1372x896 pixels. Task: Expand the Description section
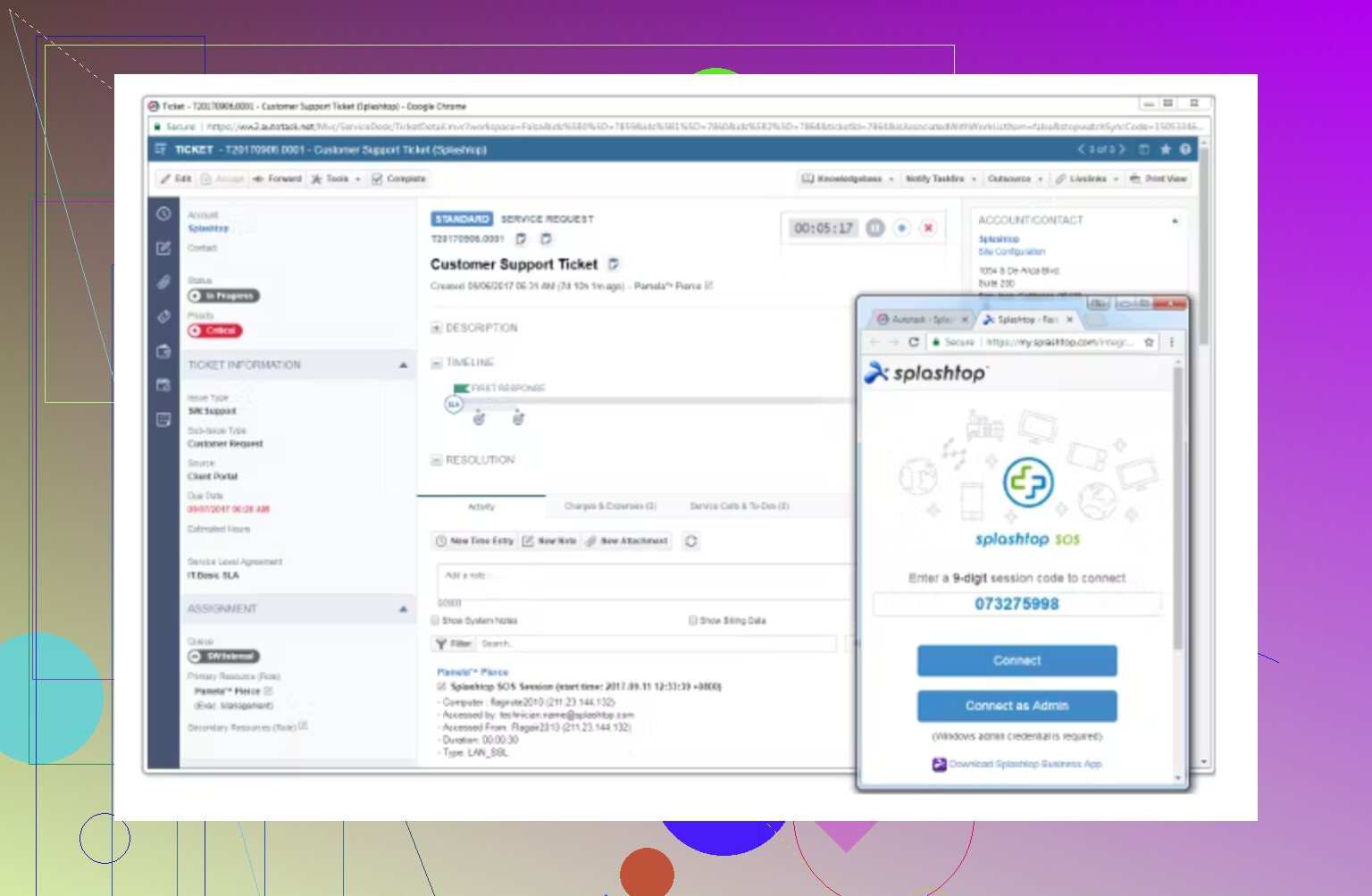[x=437, y=328]
